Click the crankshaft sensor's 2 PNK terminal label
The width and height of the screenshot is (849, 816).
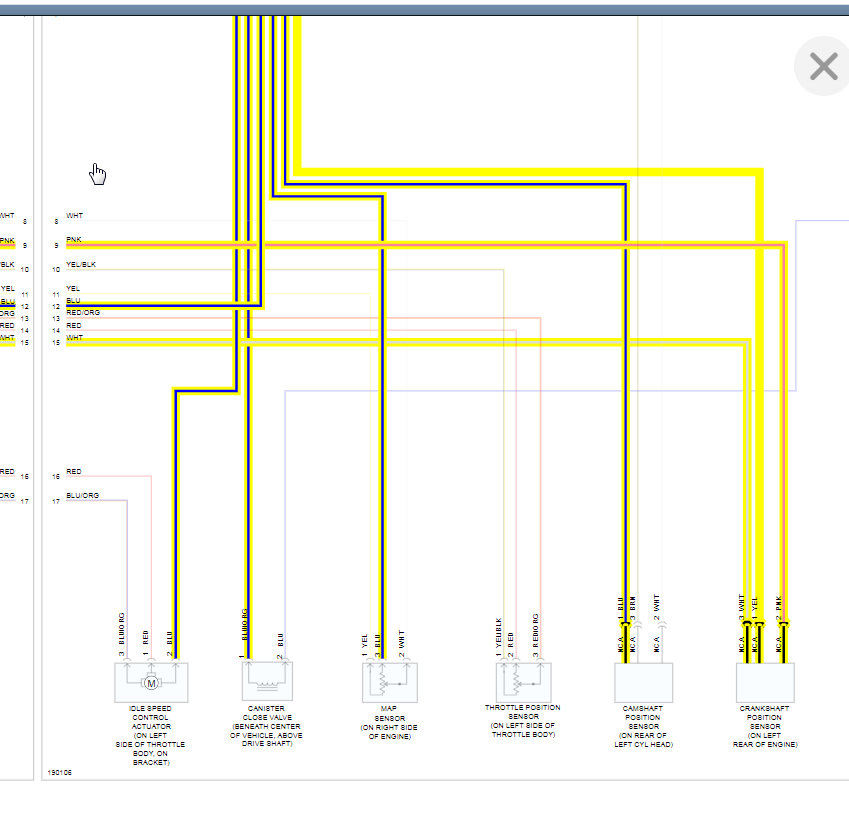tap(779, 608)
